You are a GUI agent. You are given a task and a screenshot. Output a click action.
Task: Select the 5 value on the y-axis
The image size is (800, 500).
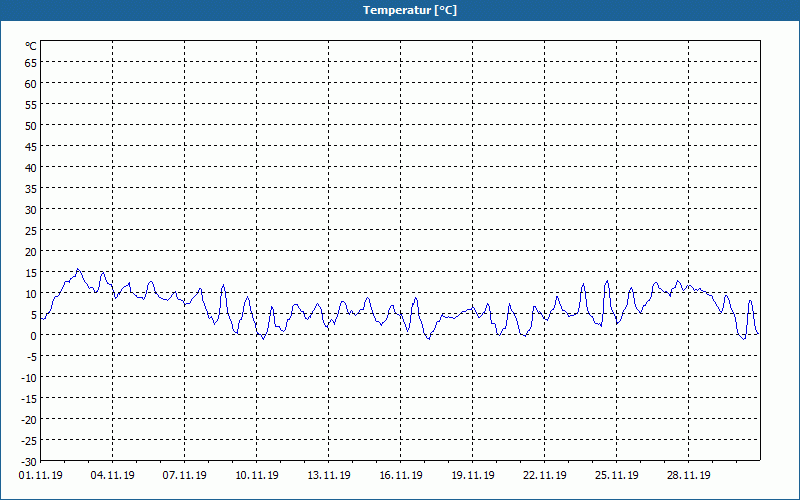point(34,315)
